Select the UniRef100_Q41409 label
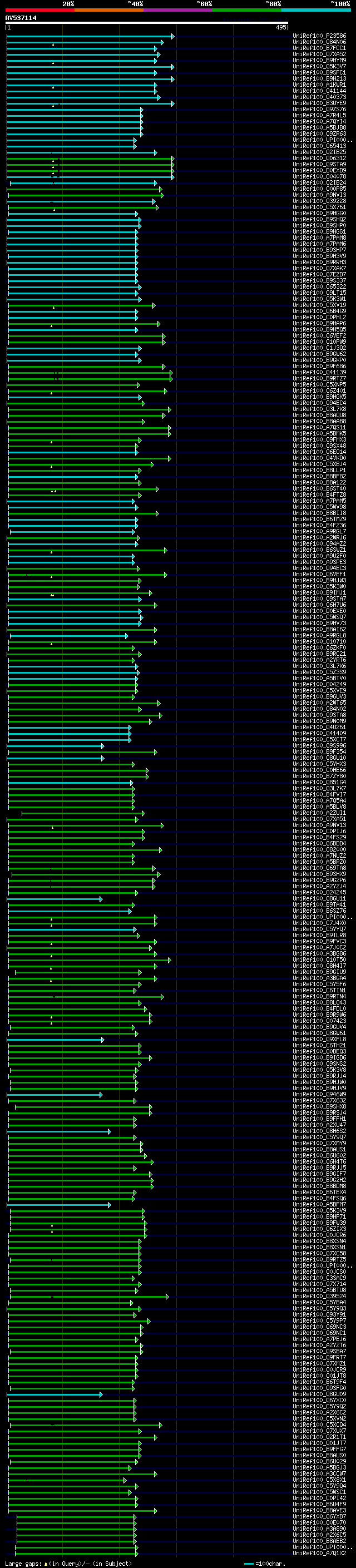 319,734
